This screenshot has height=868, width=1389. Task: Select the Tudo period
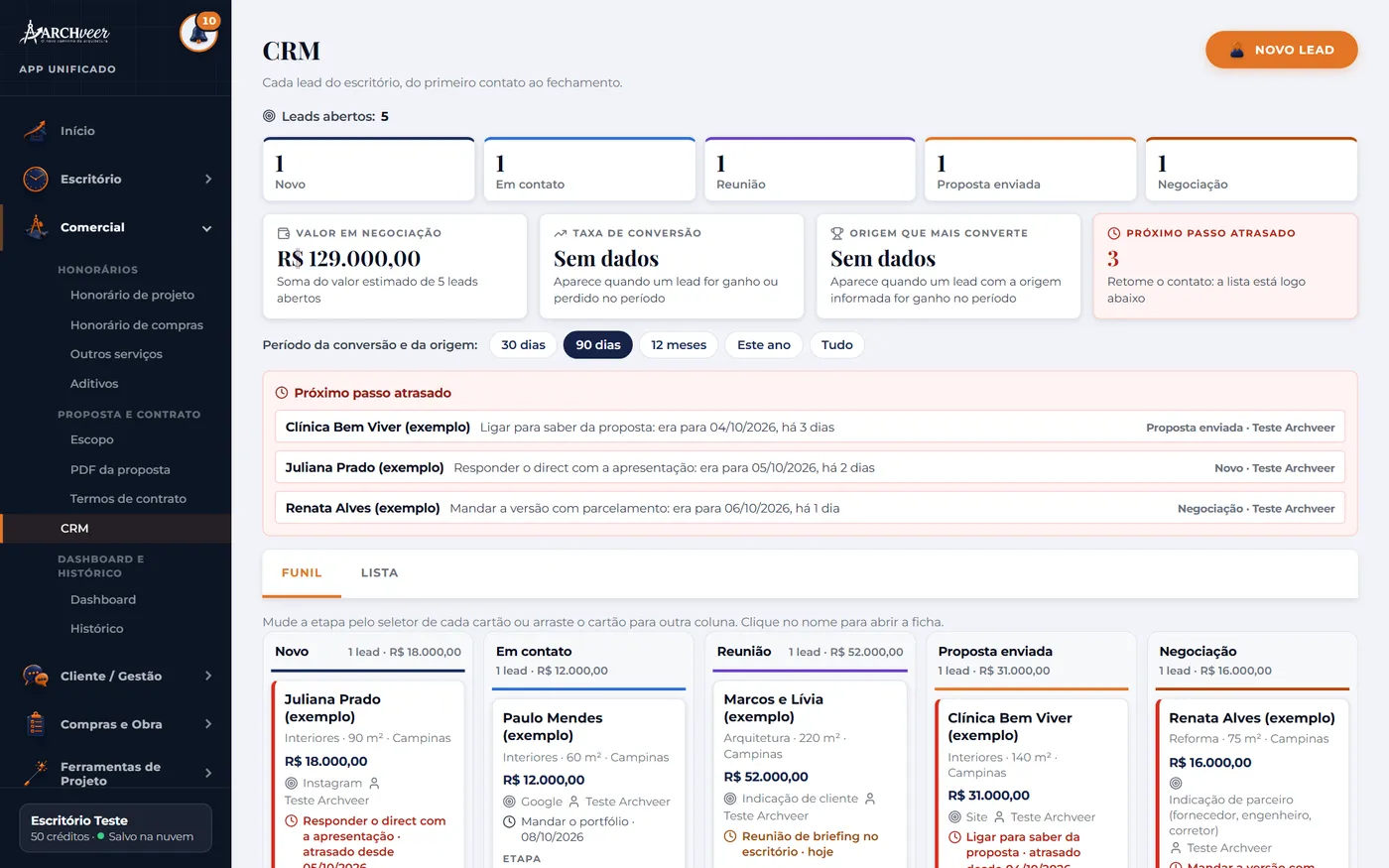point(837,345)
